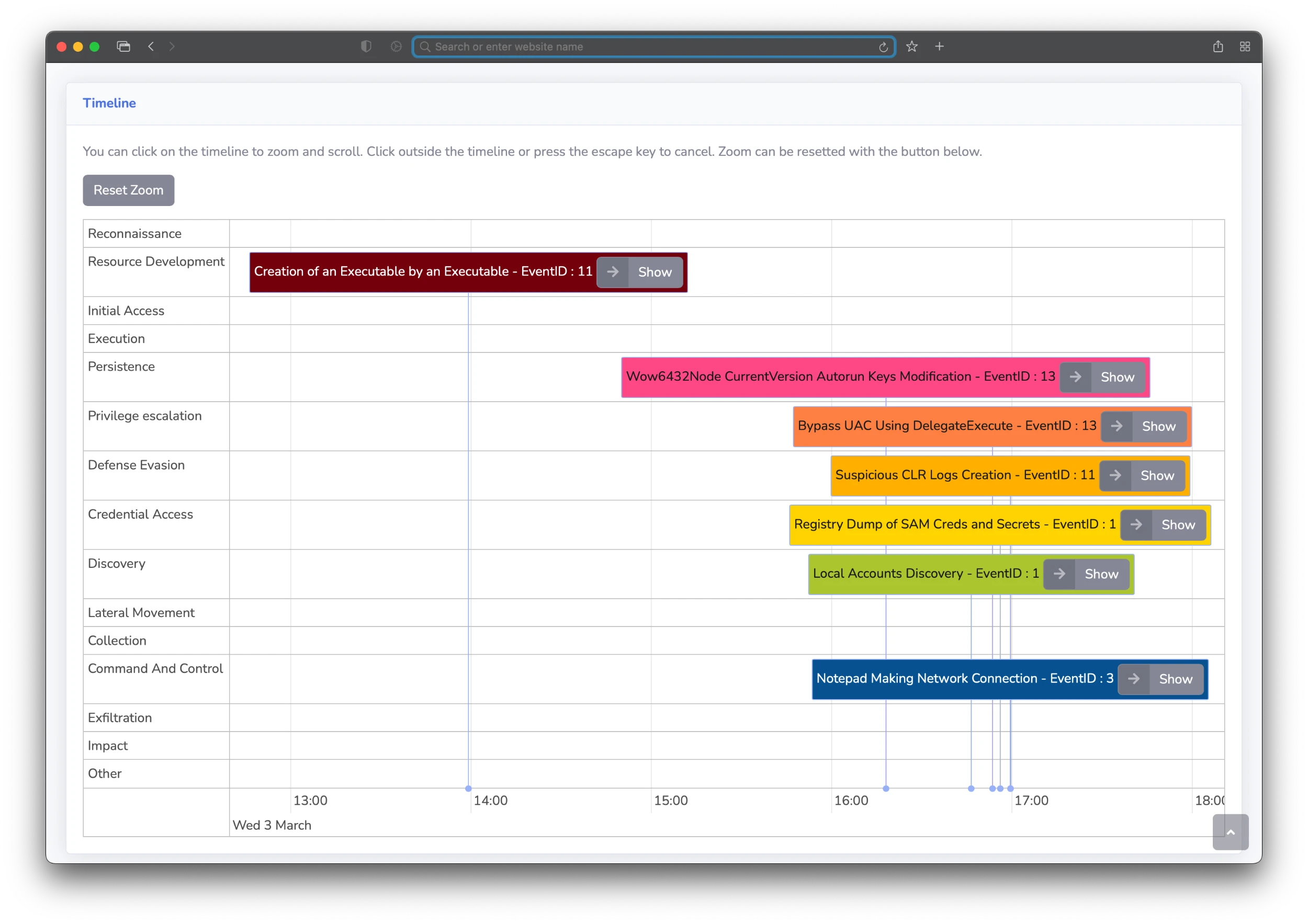Show details for Notepad Making Network Connection

click(x=1175, y=679)
